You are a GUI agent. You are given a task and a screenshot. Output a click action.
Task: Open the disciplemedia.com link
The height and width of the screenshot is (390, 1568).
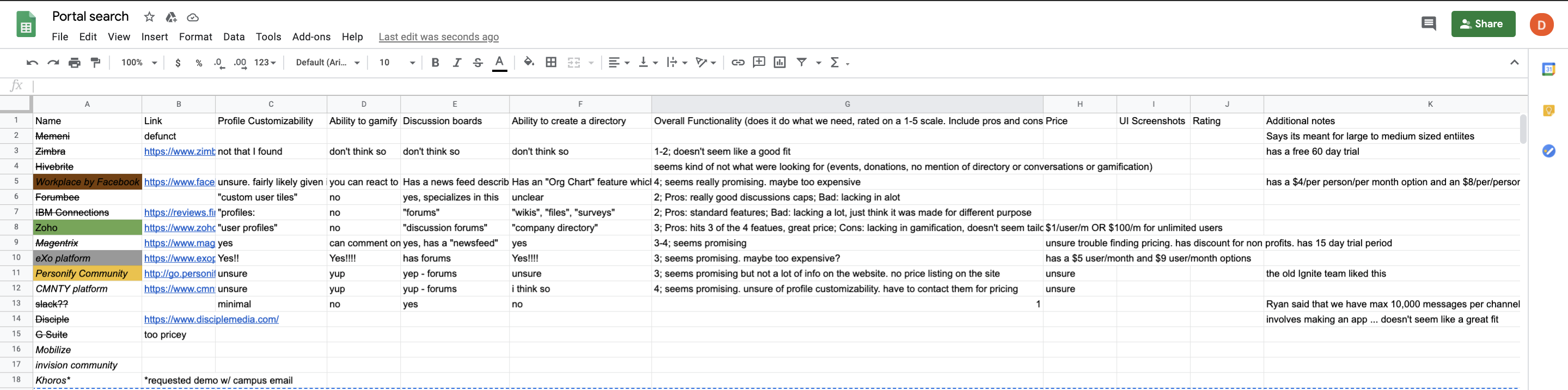tap(211, 319)
